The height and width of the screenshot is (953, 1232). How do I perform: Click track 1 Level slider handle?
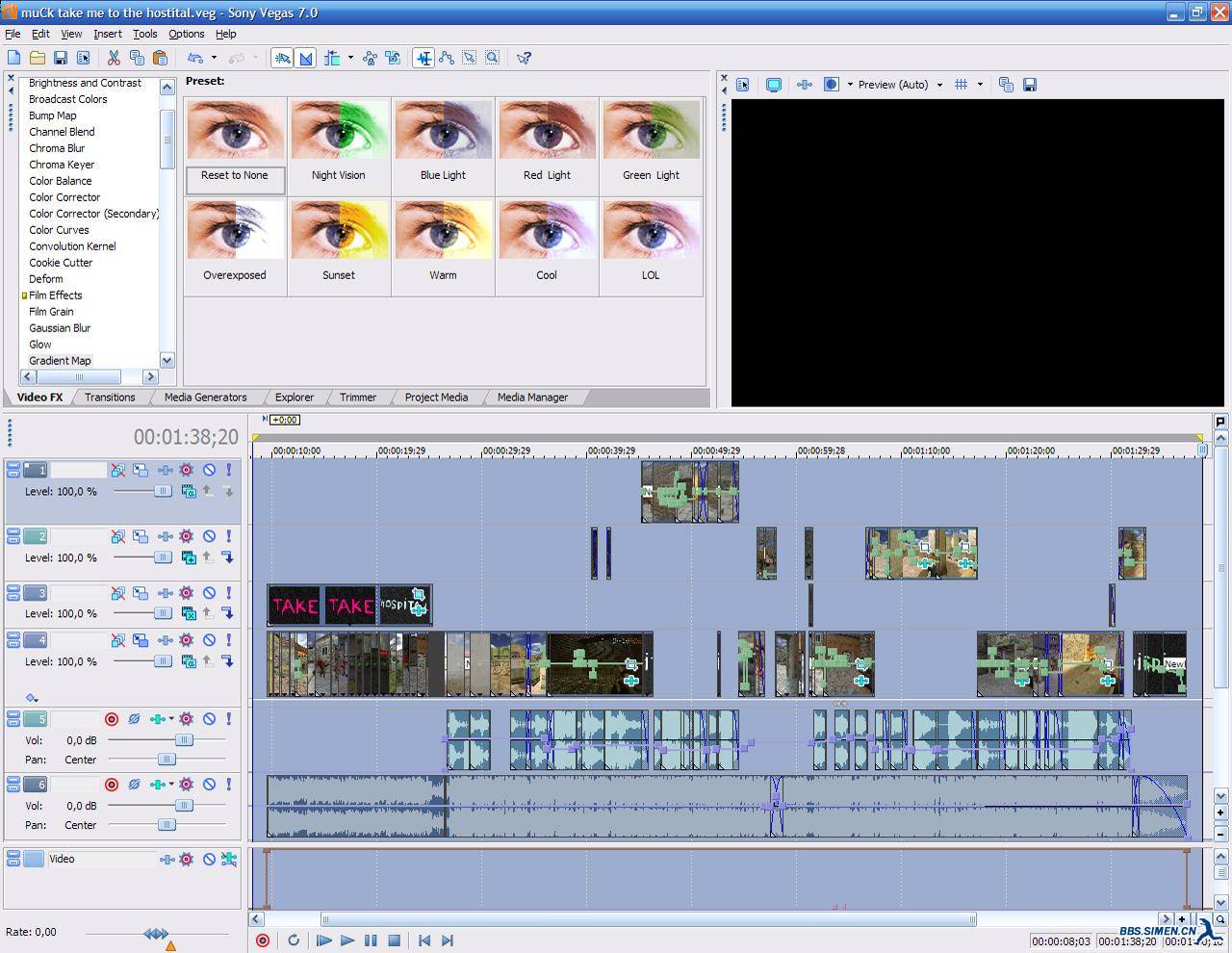163,491
